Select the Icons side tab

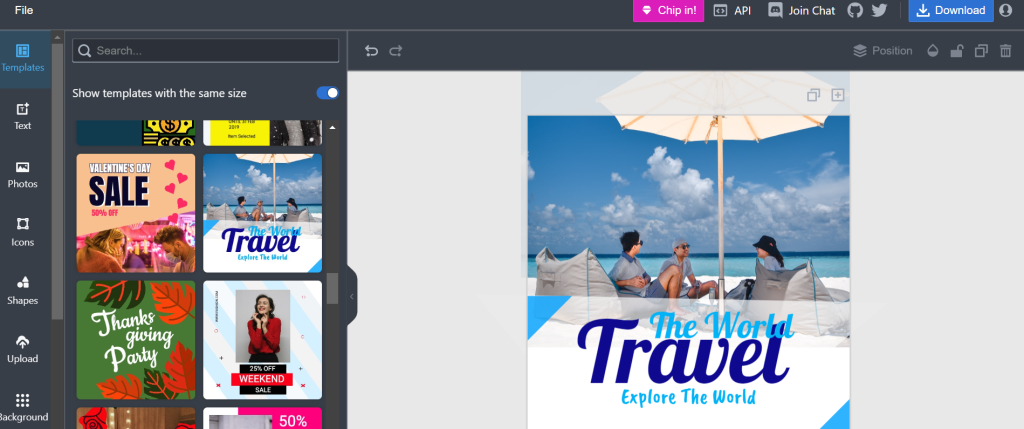(23, 233)
